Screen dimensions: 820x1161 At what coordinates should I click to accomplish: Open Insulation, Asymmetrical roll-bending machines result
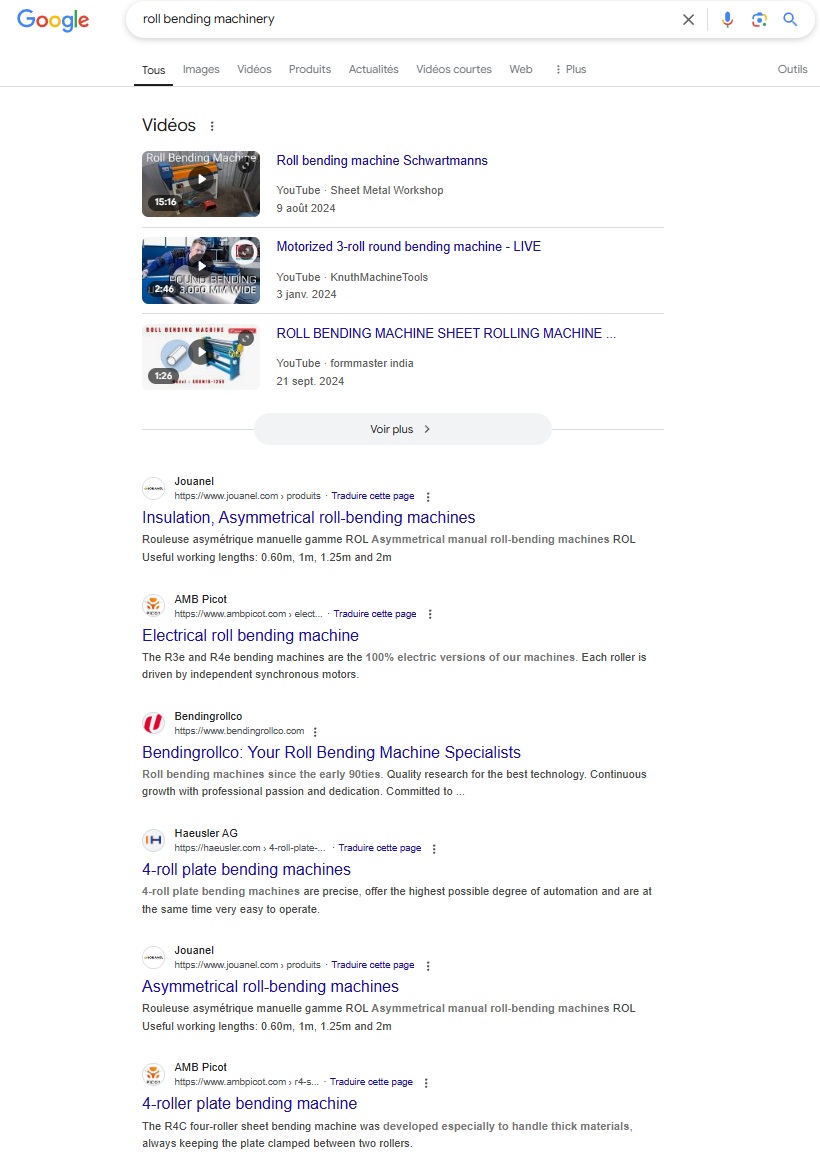coord(308,518)
